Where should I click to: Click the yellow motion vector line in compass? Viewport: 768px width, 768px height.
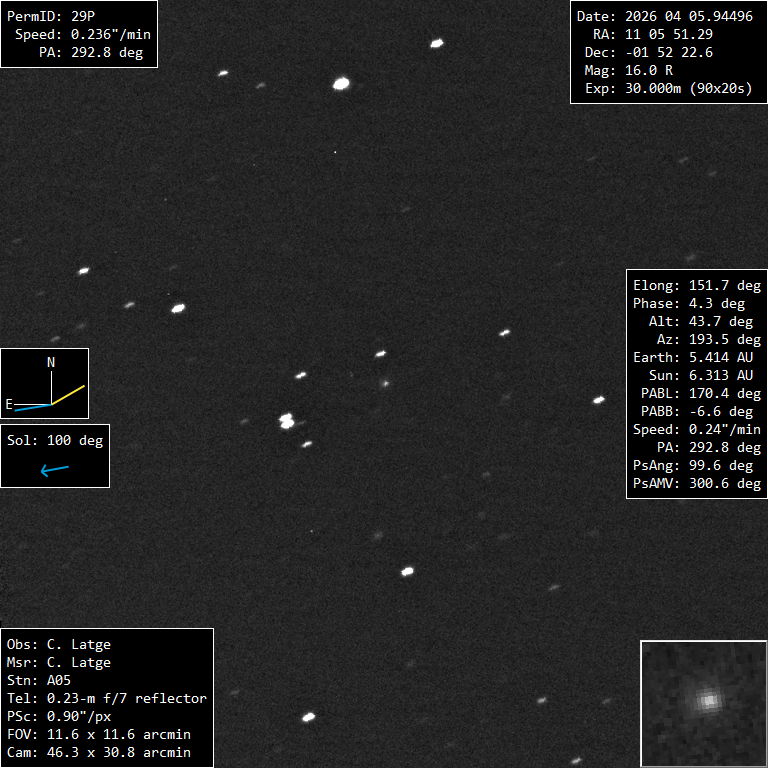point(68,394)
